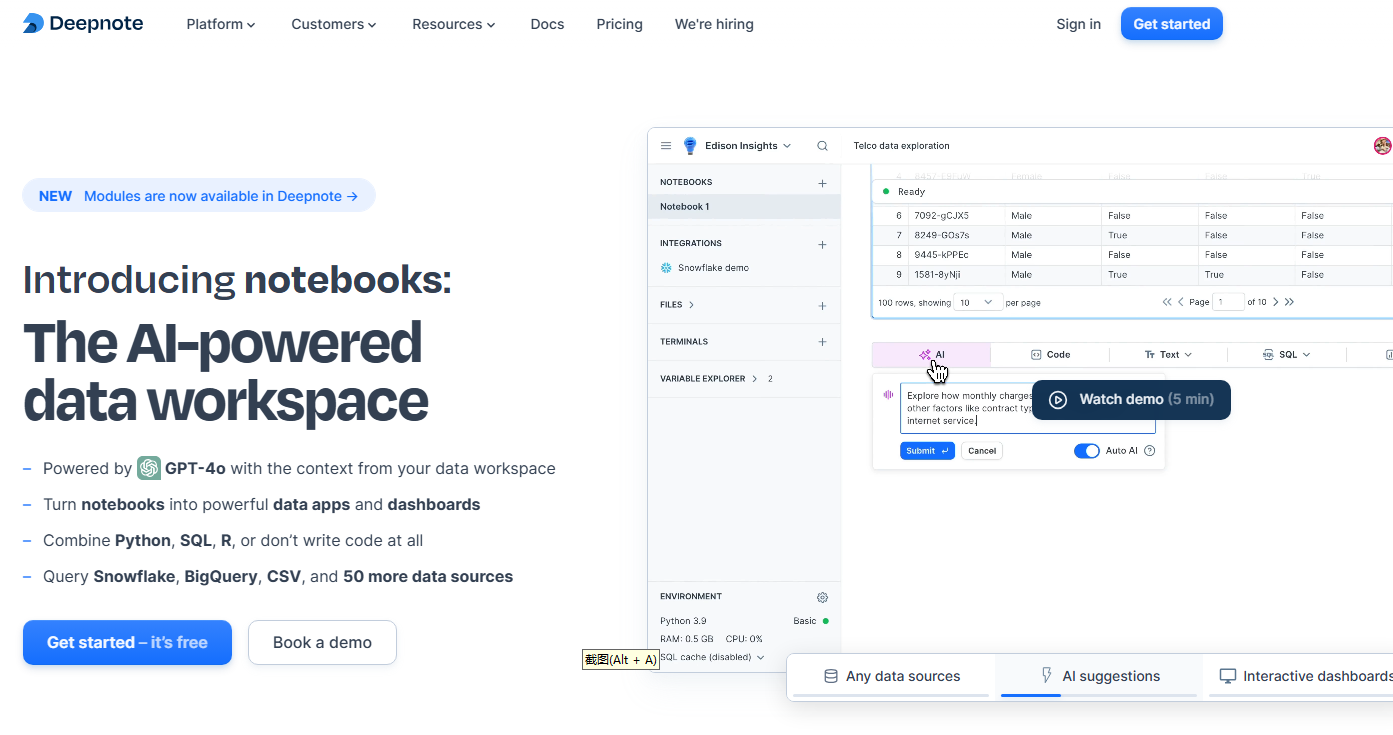1393x735 pixels.
Task: Click Get started – it's free button
Action: click(x=127, y=643)
